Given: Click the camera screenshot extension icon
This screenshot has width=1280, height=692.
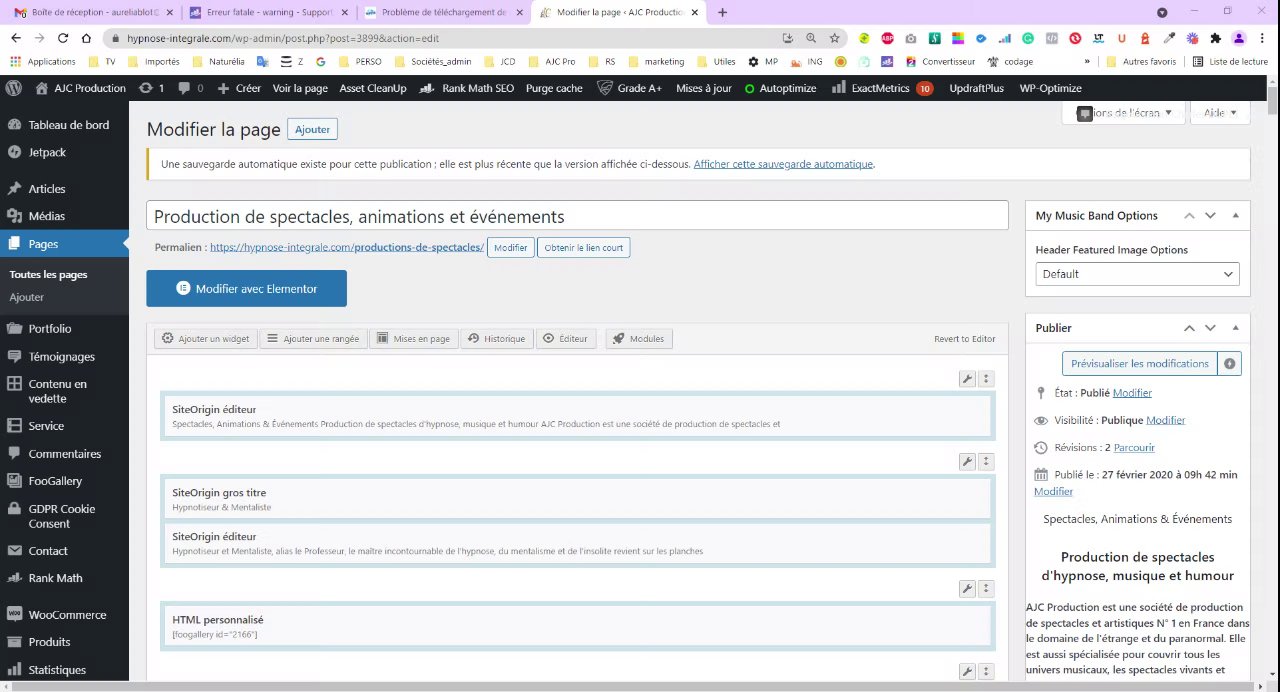Looking at the screenshot, I should point(910,38).
